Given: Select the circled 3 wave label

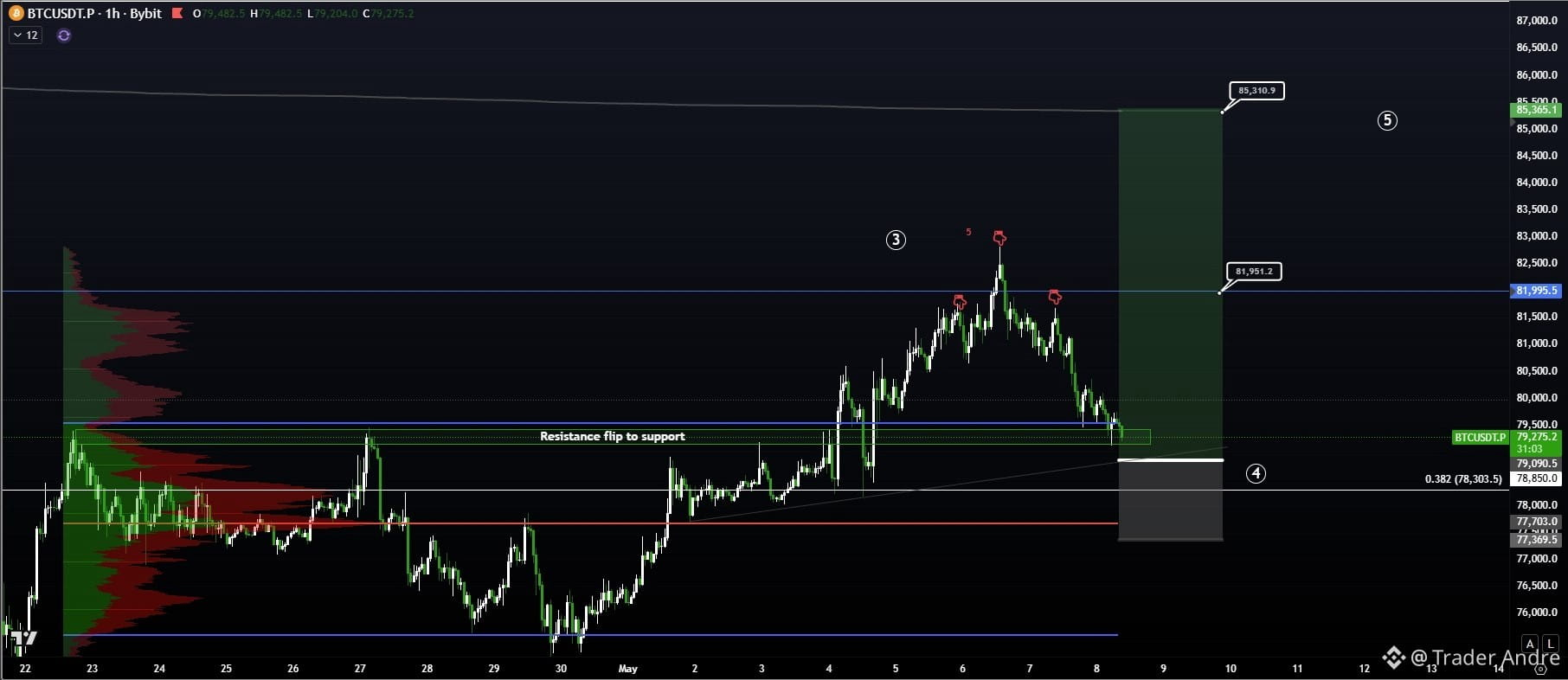Looking at the screenshot, I should (896, 241).
